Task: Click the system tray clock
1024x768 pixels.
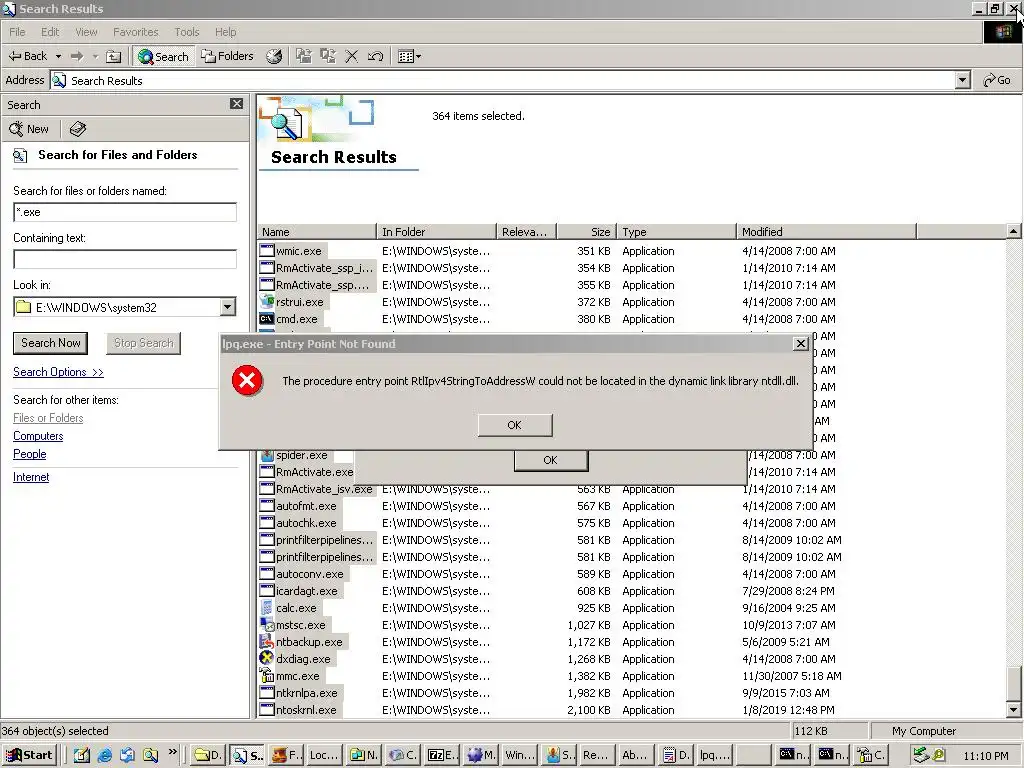Action: tap(985, 756)
